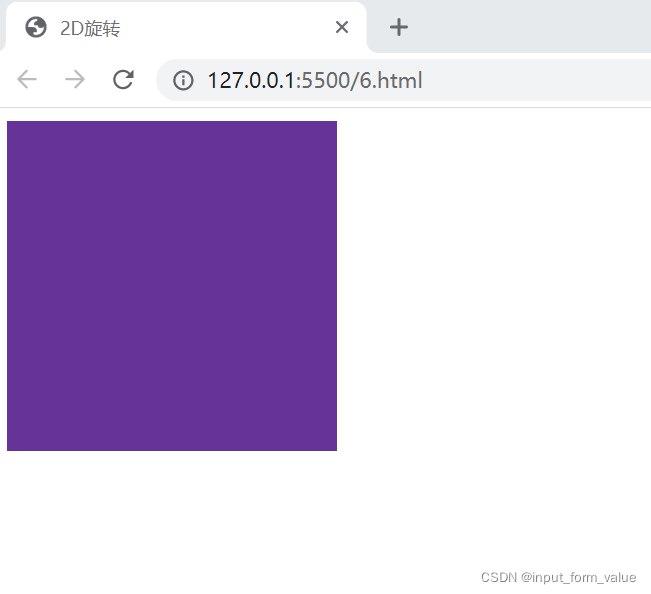Click the browser back arrow
The image size is (651, 594).
coord(27,79)
